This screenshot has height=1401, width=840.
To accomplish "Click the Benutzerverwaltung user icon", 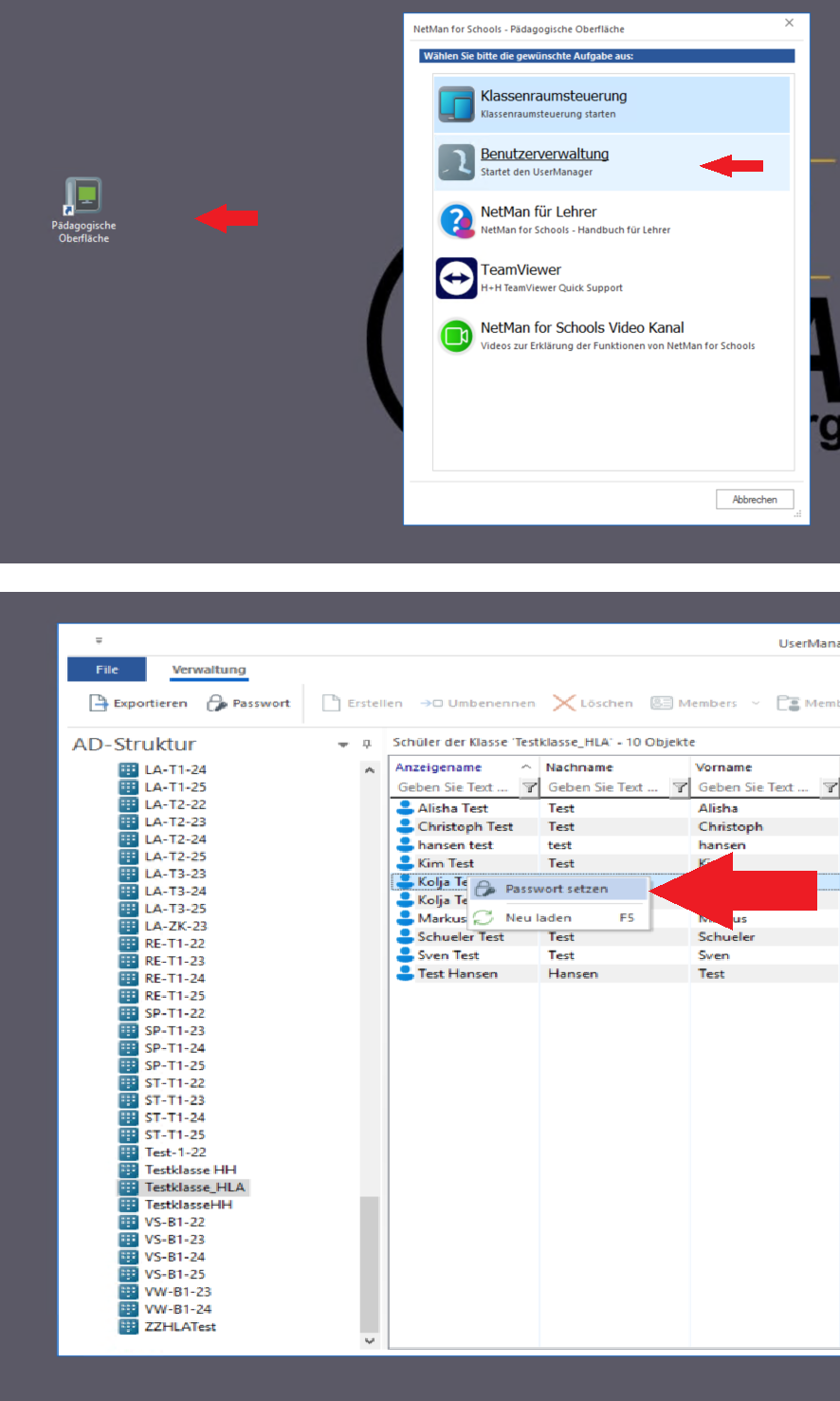I will tap(456, 162).
